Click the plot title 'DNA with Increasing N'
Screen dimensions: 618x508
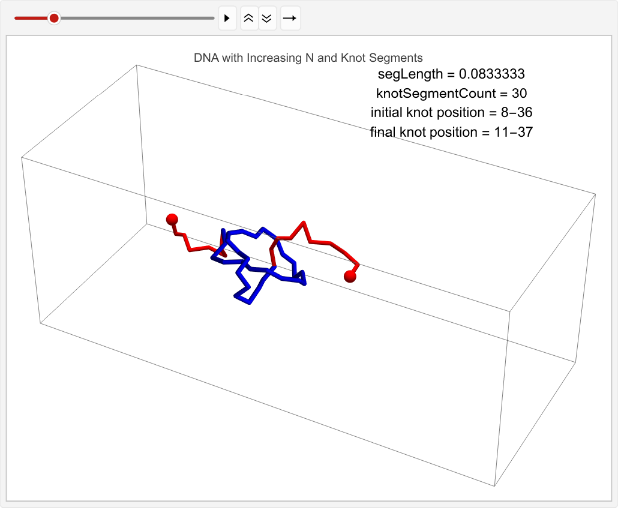[308, 58]
